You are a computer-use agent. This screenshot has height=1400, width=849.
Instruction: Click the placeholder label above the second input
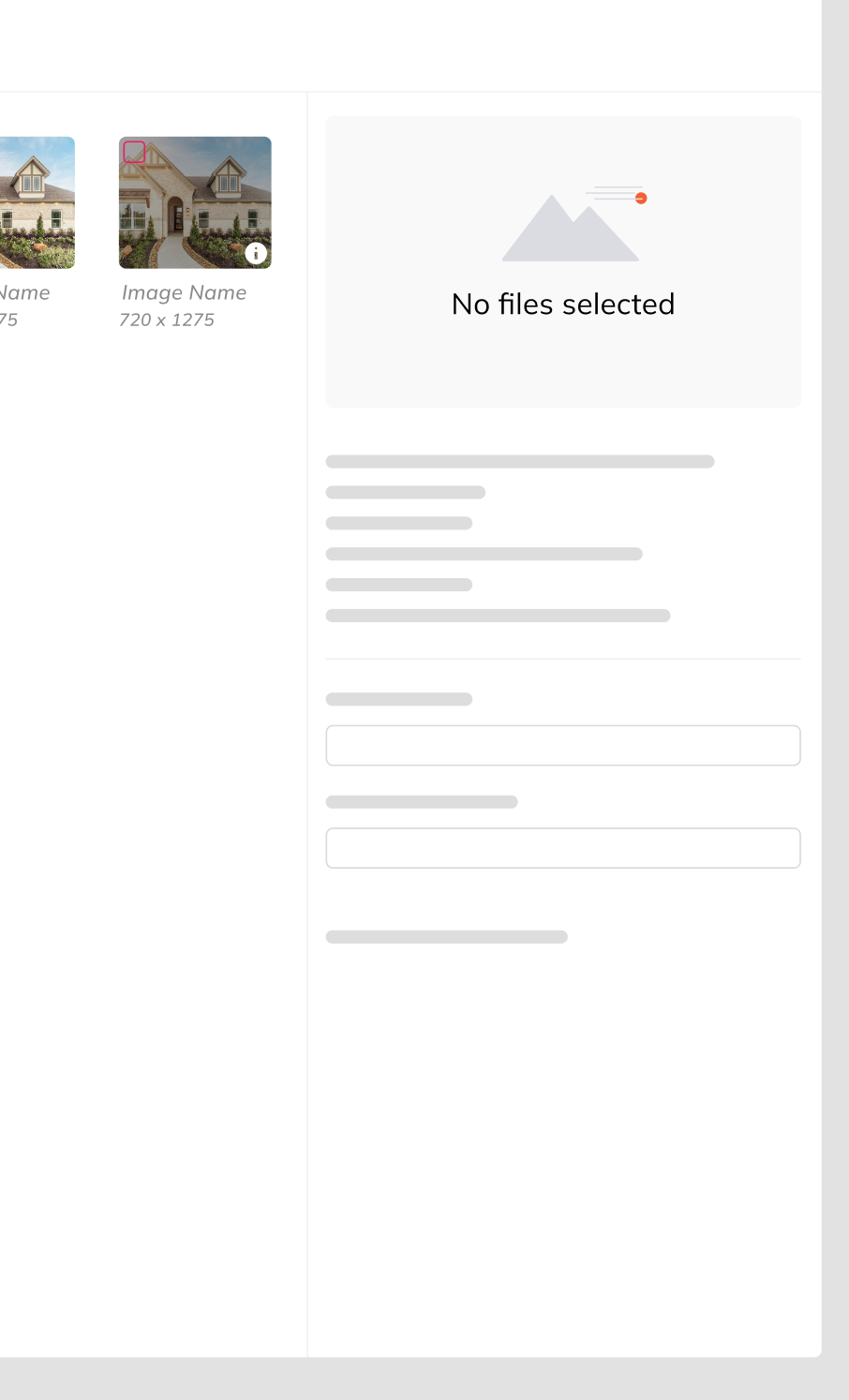pyautogui.click(x=422, y=802)
